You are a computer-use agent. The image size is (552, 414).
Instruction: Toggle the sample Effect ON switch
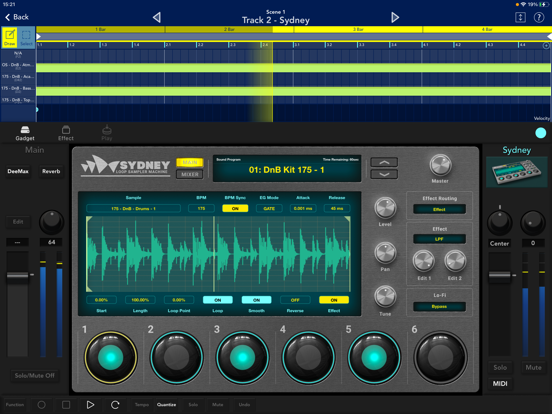point(334,300)
